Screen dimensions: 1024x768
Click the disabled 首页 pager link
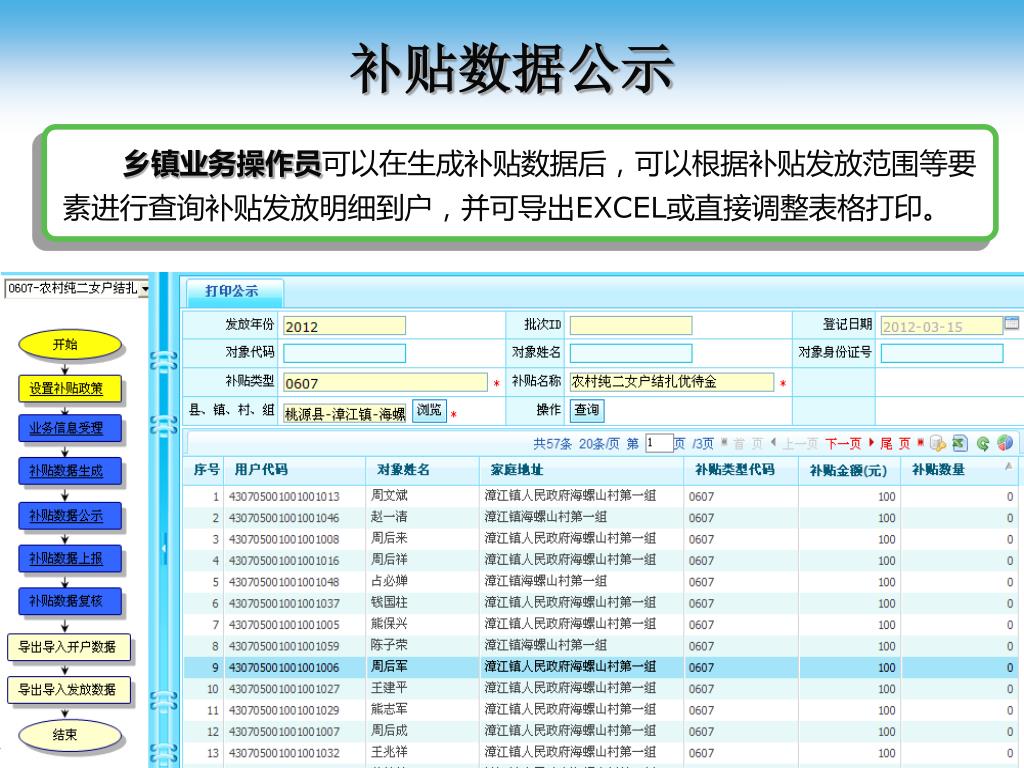tap(747, 444)
